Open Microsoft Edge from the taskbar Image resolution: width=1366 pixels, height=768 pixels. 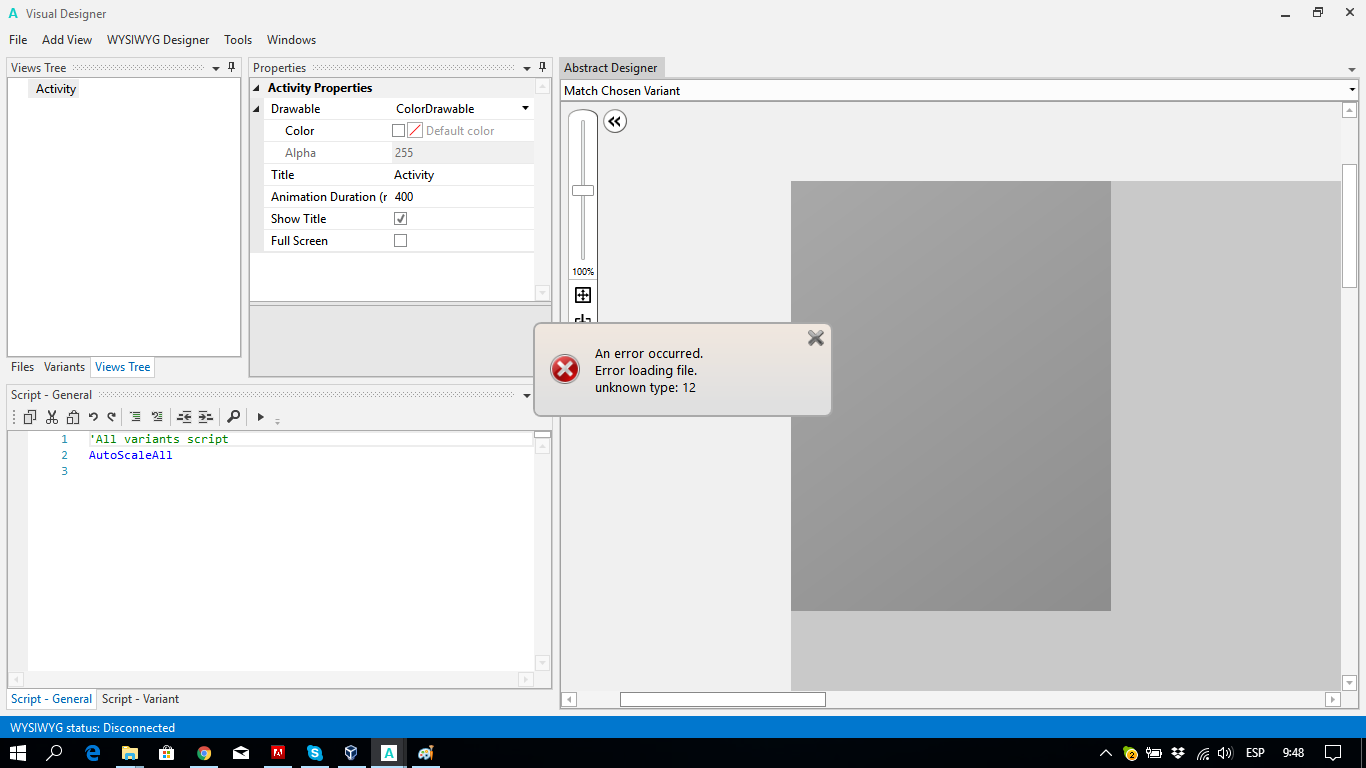(93, 753)
